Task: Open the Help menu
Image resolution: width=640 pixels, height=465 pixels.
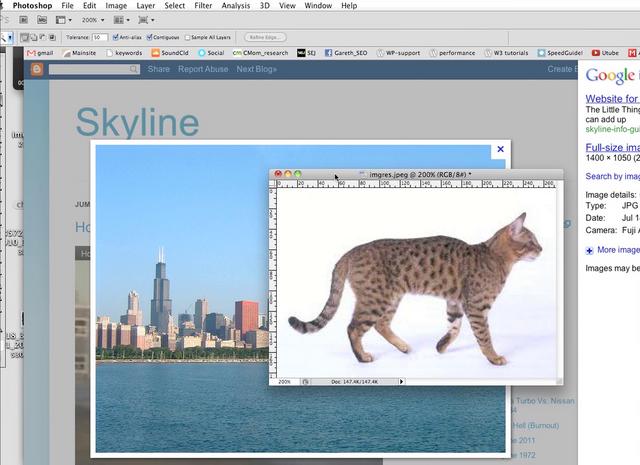Action: coord(349,6)
